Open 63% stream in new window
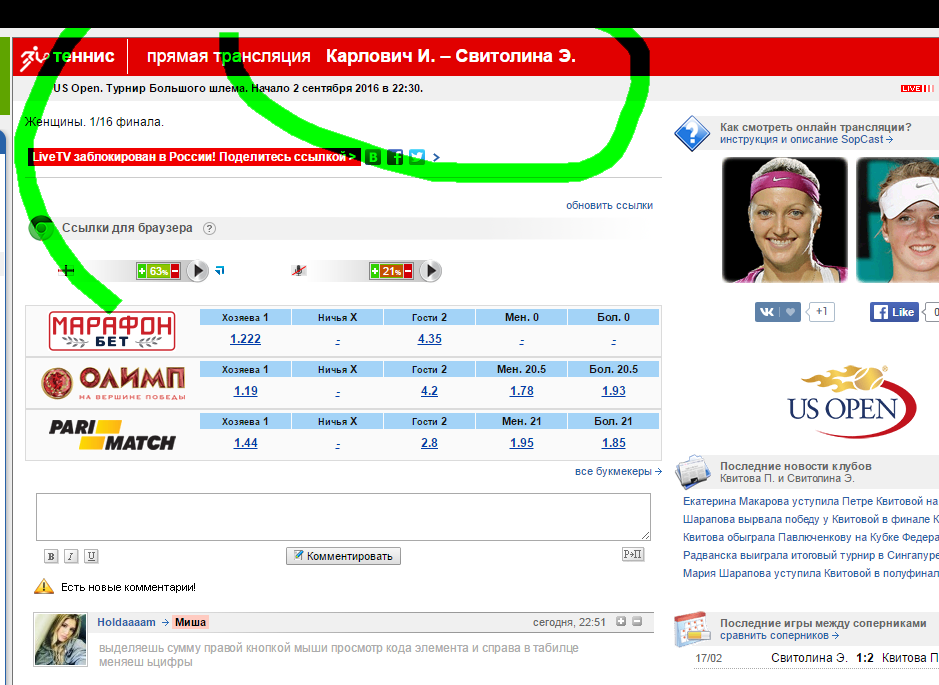Viewport: 939px width, 685px height. [x=220, y=271]
